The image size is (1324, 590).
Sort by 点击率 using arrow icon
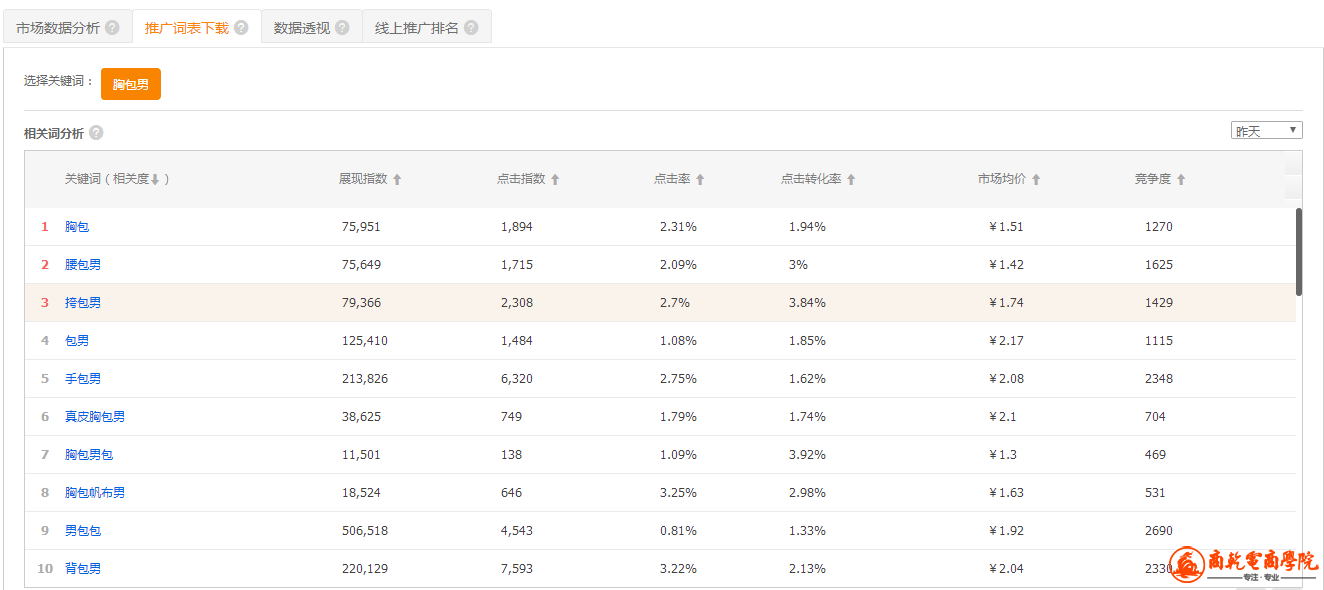point(700,180)
